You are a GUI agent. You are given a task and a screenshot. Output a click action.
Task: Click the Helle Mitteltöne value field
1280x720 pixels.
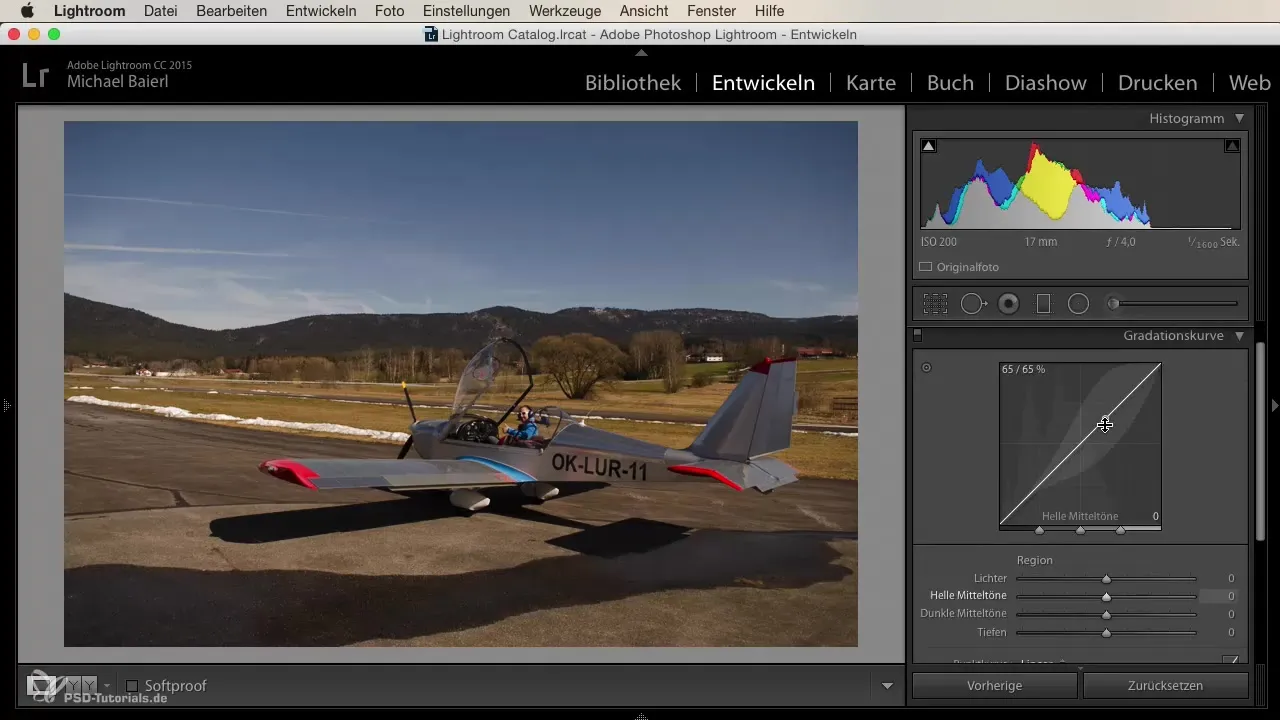[x=1219, y=596]
